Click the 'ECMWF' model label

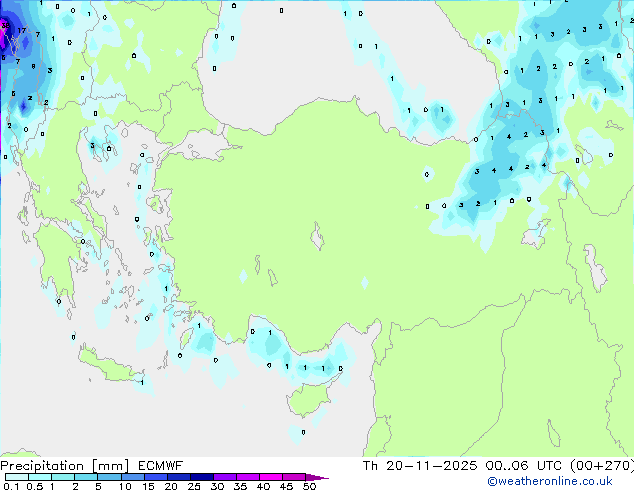[x=161, y=466]
